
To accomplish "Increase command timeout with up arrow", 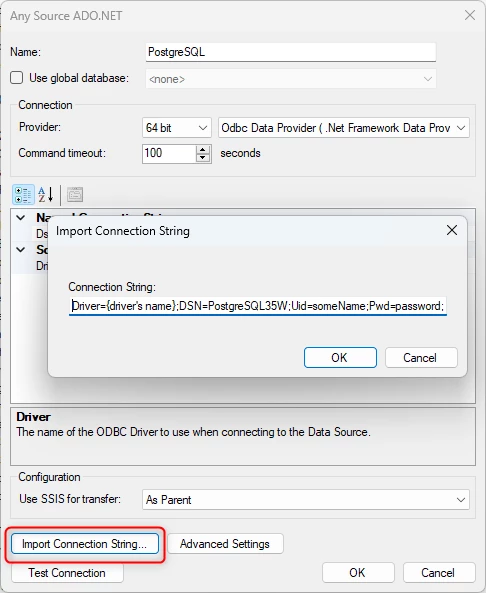I will click(203, 149).
